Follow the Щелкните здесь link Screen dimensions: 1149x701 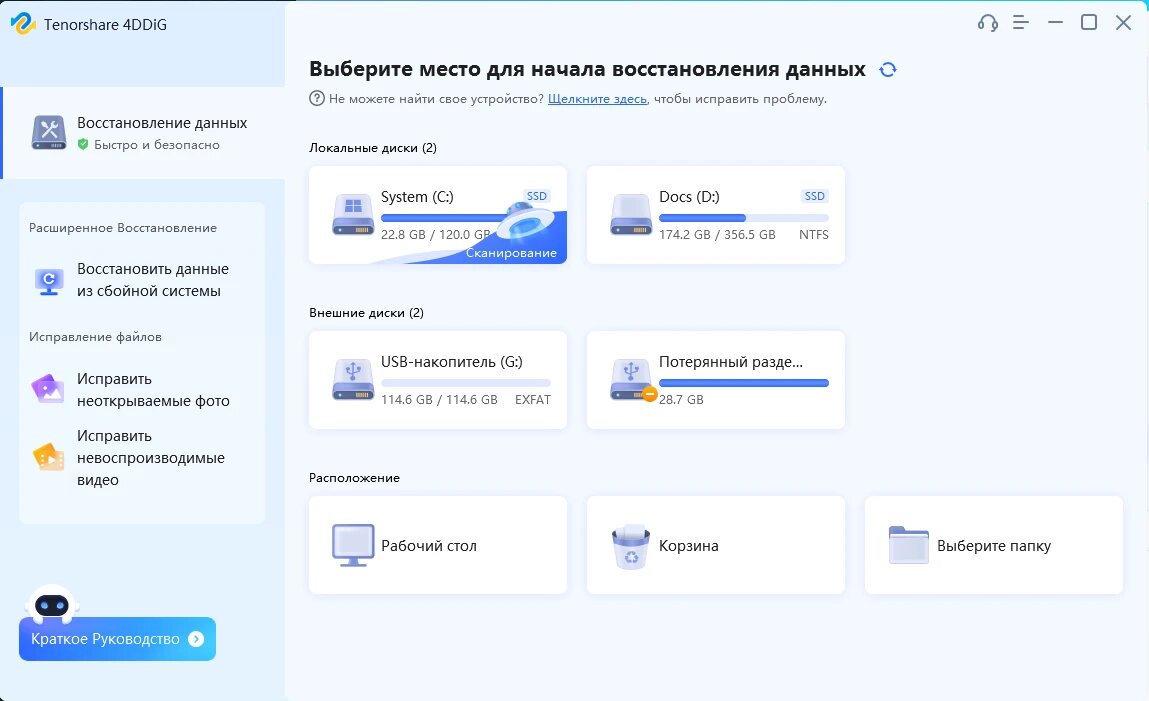597,99
